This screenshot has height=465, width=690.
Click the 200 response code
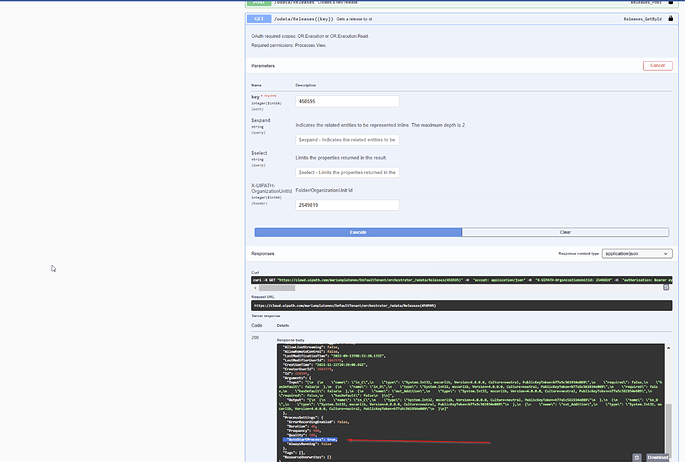[x=255, y=338]
